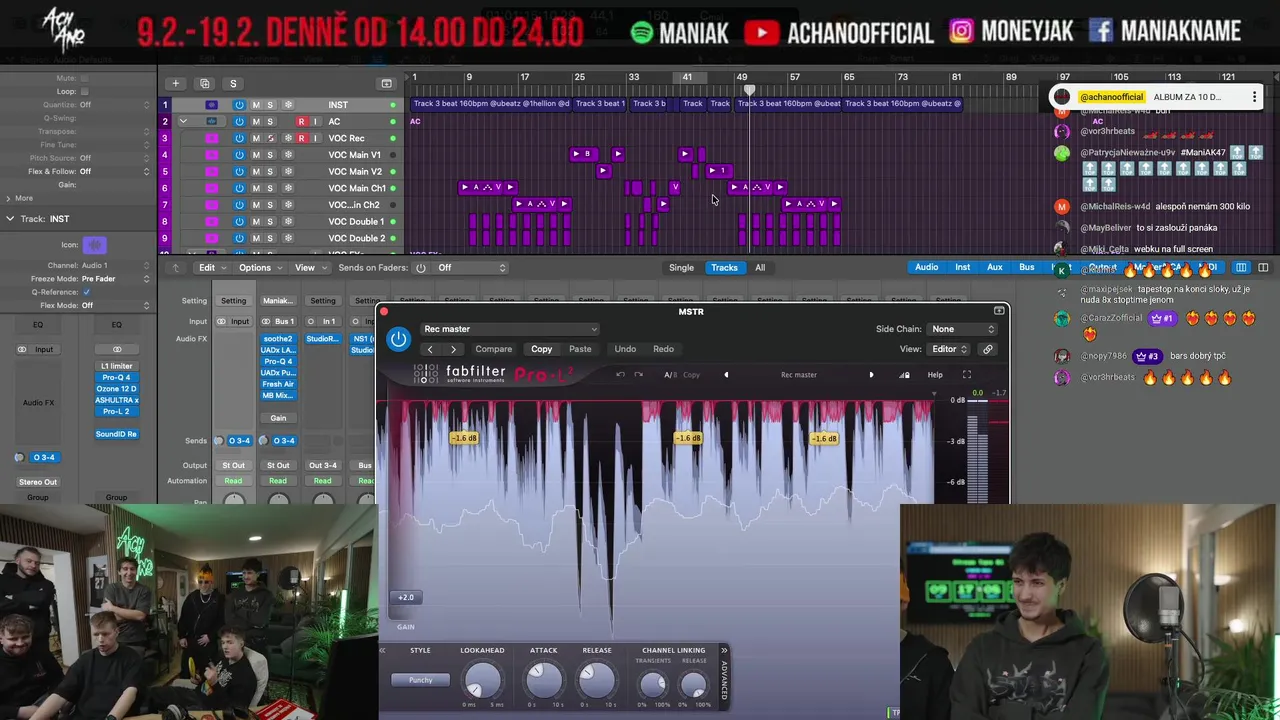The image size is (1280, 720).
Task: Click the VOC Double 1 track icon
Action: click(x=211, y=222)
